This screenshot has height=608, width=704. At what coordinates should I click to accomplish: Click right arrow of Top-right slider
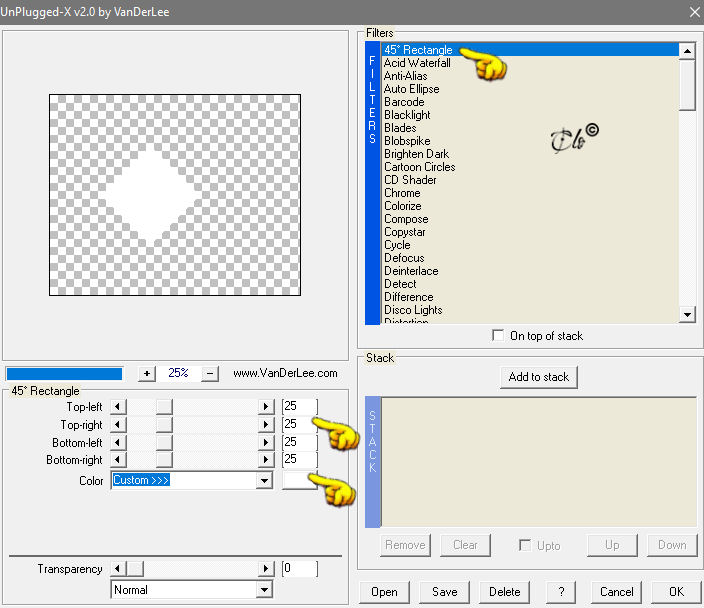pyautogui.click(x=266, y=425)
